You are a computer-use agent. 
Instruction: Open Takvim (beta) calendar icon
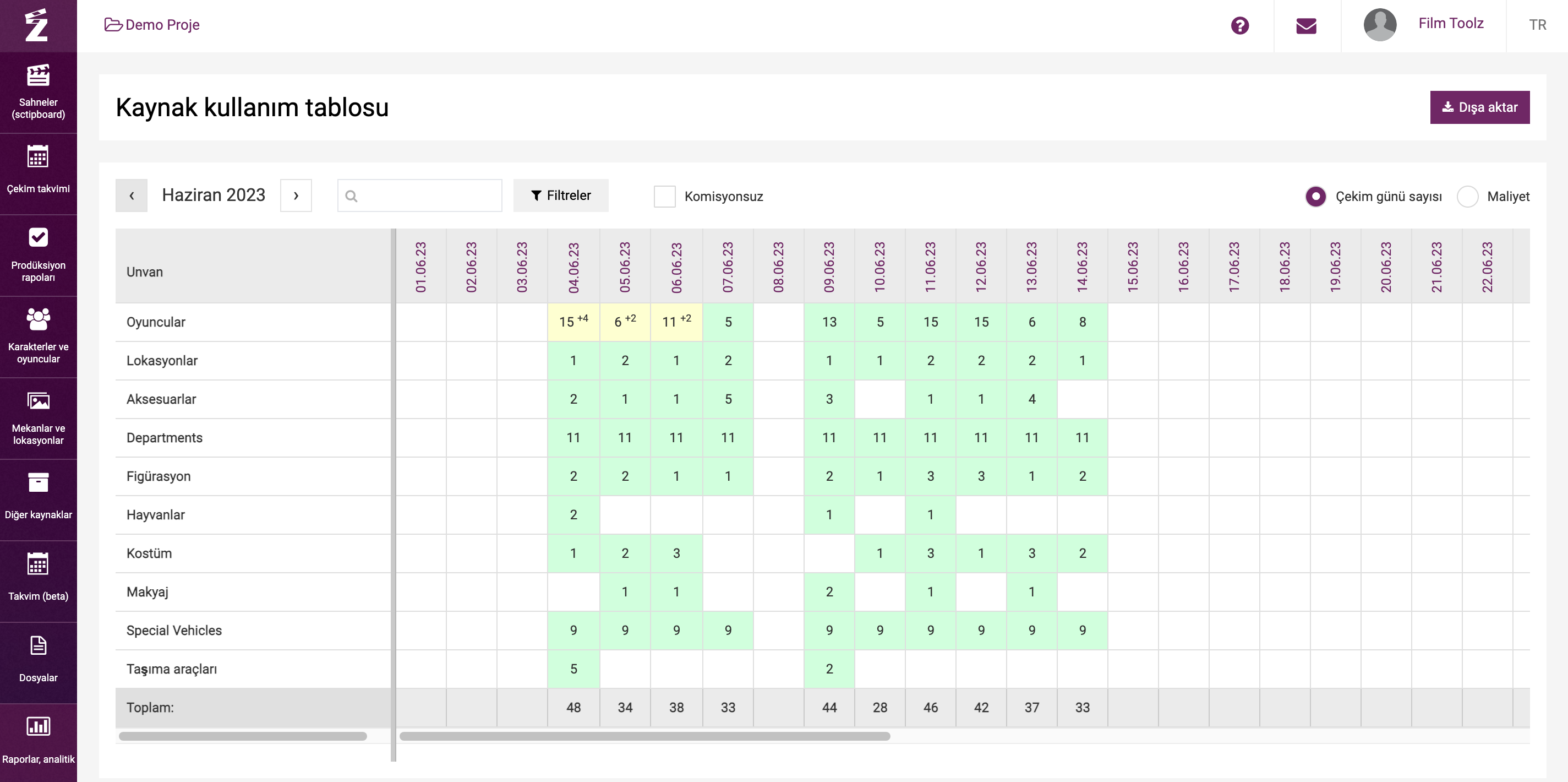point(38,564)
